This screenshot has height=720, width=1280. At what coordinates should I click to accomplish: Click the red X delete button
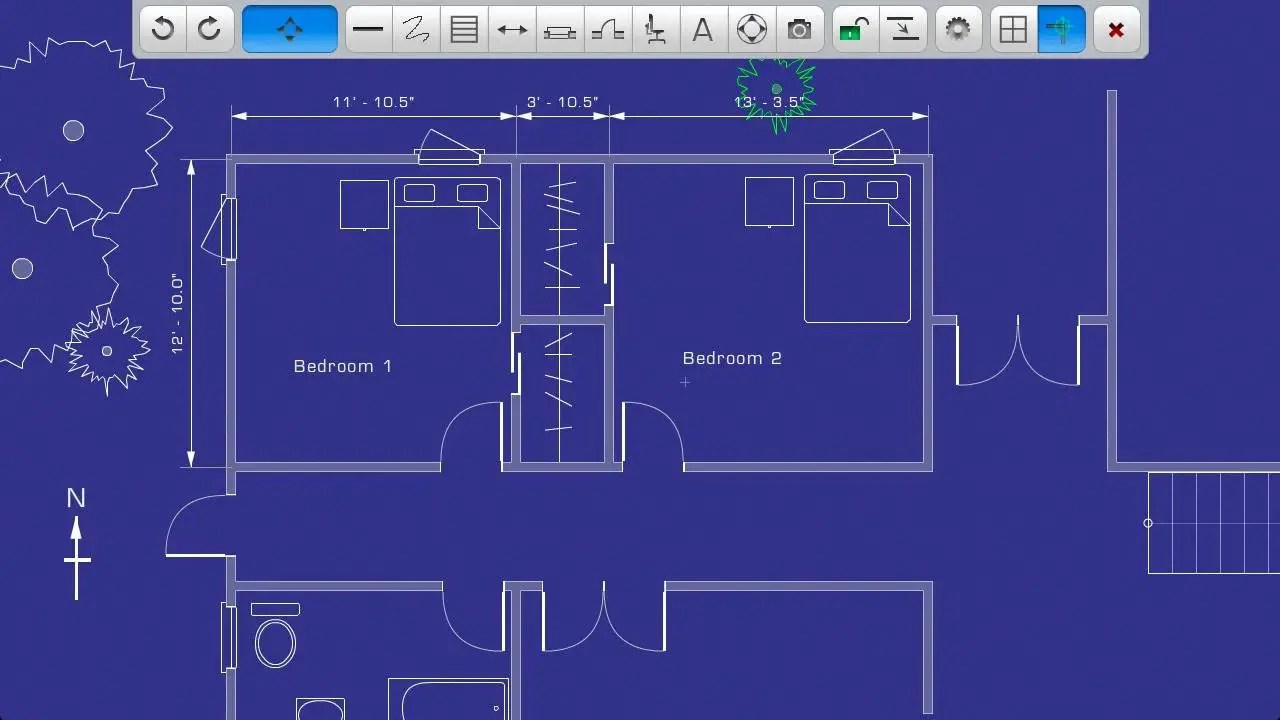(x=1116, y=29)
